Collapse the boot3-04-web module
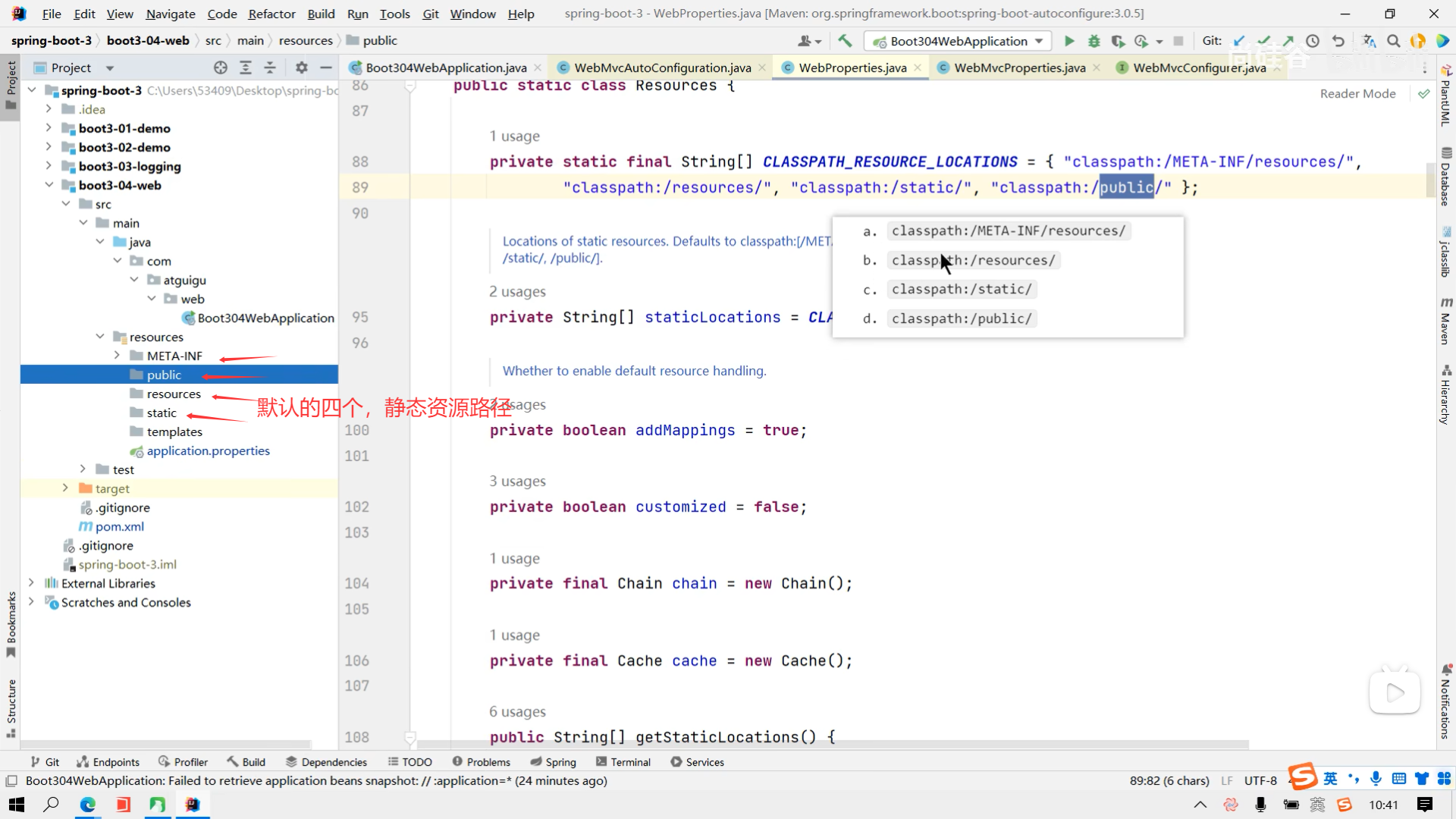 pos(49,185)
